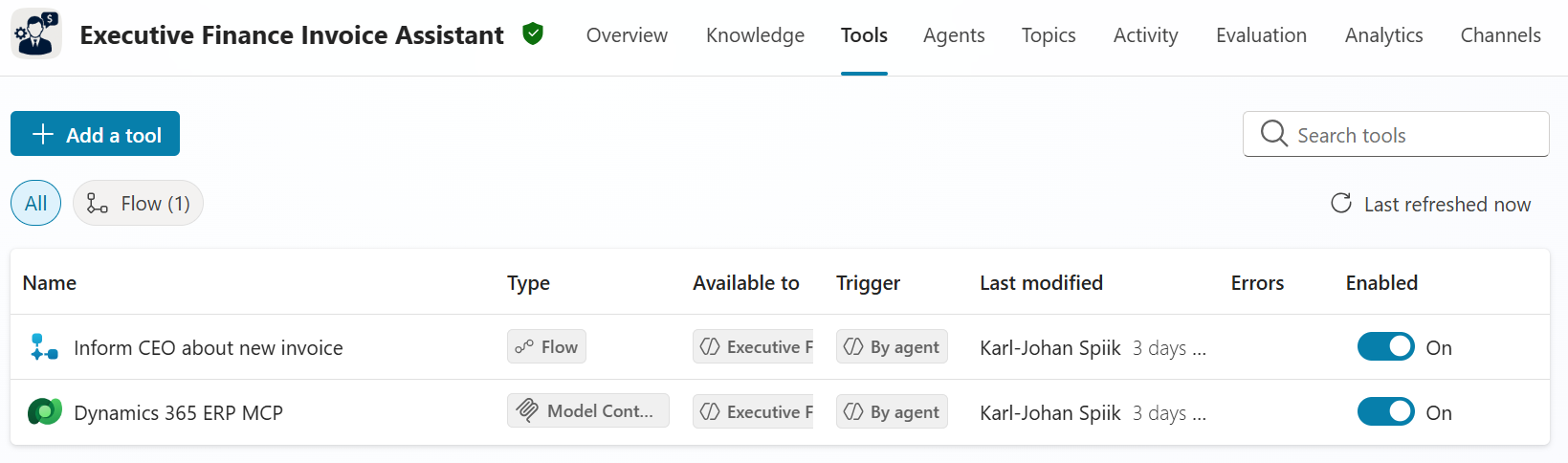Image resolution: width=1568 pixels, height=463 pixels.
Task: Turn off the Dynamics 365 ERP MCP toggle
Action: click(x=1385, y=412)
